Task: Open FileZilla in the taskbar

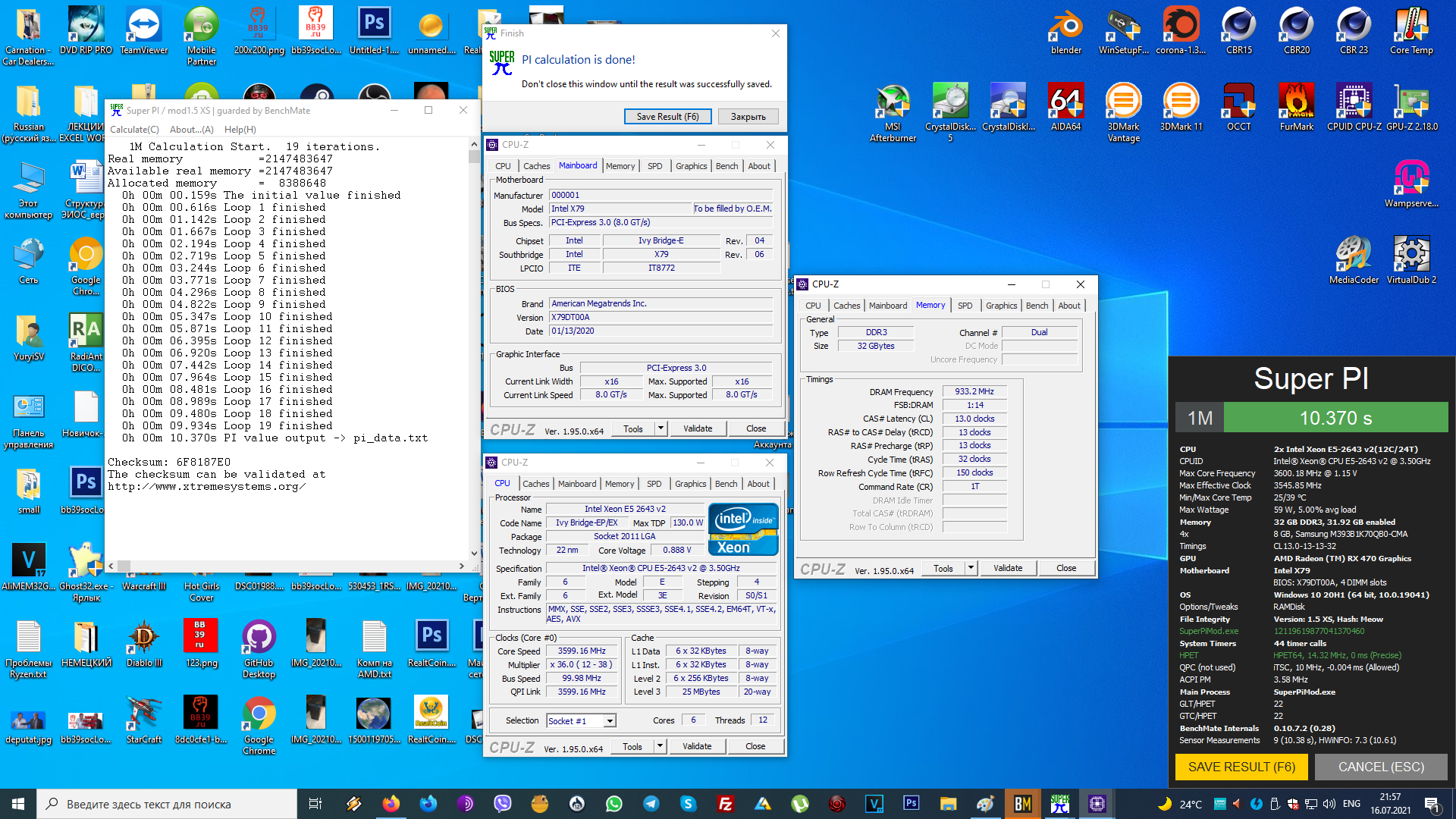Action: pos(726,804)
